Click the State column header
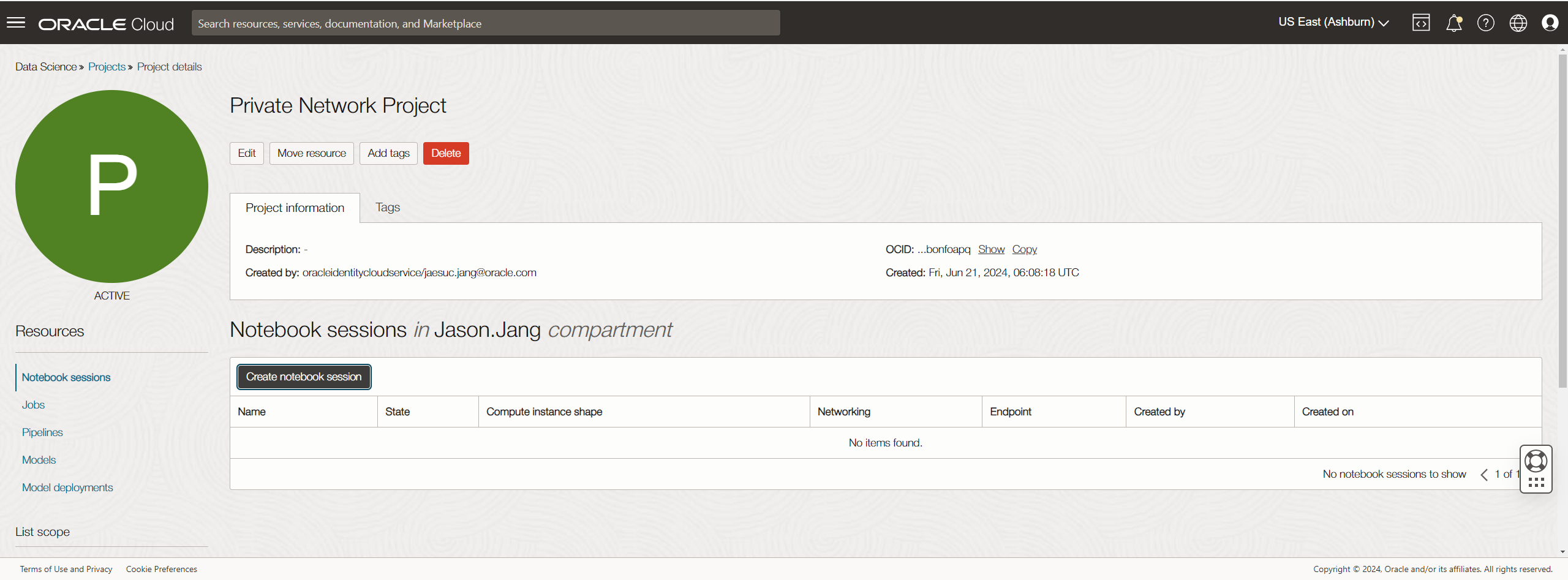This screenshot has height=580, width=1568. (428, 412)
